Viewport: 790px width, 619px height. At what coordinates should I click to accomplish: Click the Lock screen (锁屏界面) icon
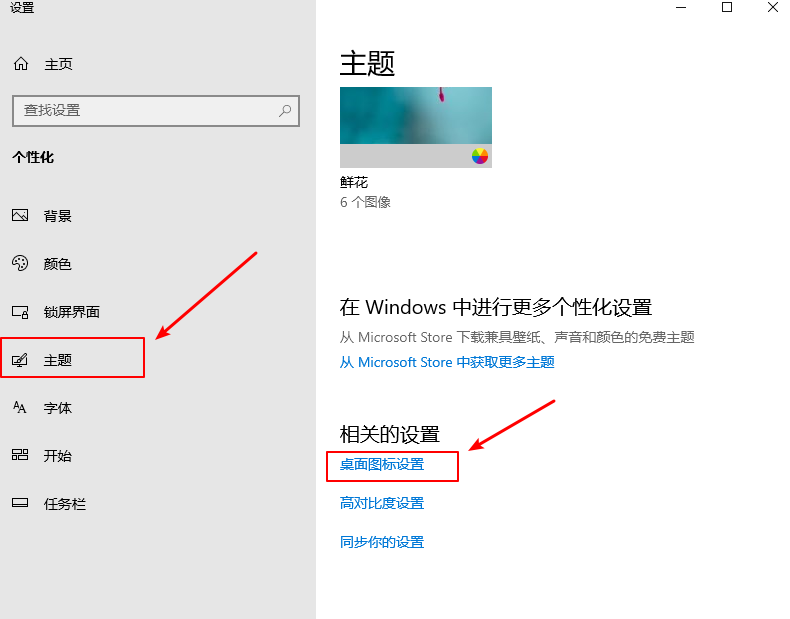tap(20, 312)
